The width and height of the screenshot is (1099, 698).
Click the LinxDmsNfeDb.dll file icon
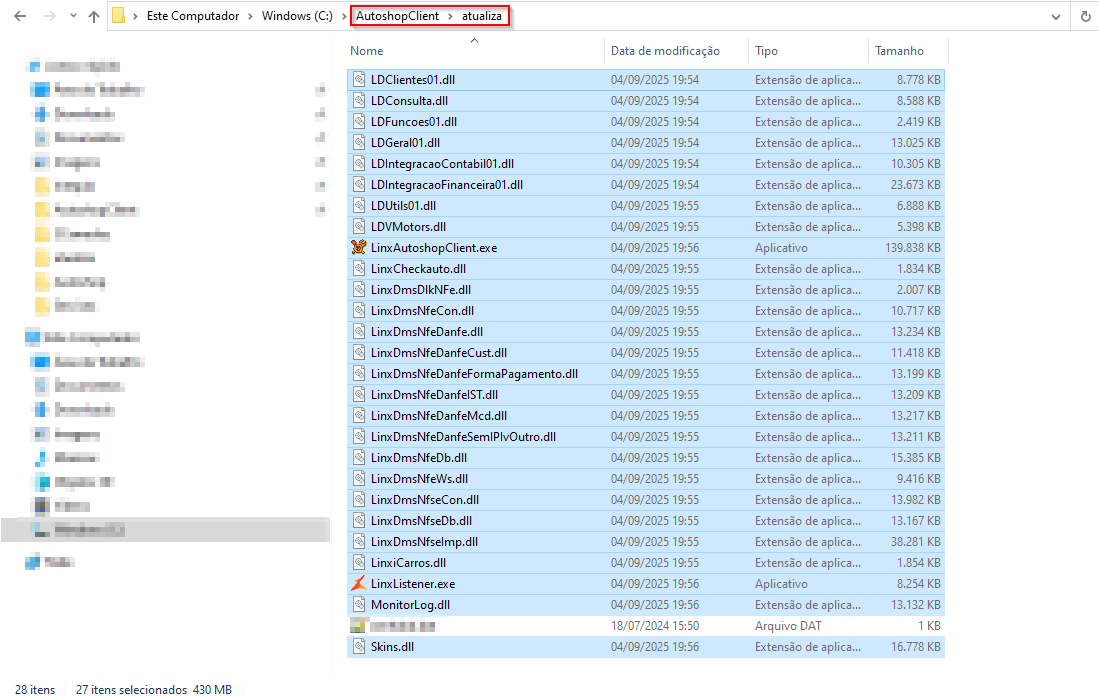click(x=359, y=458)
